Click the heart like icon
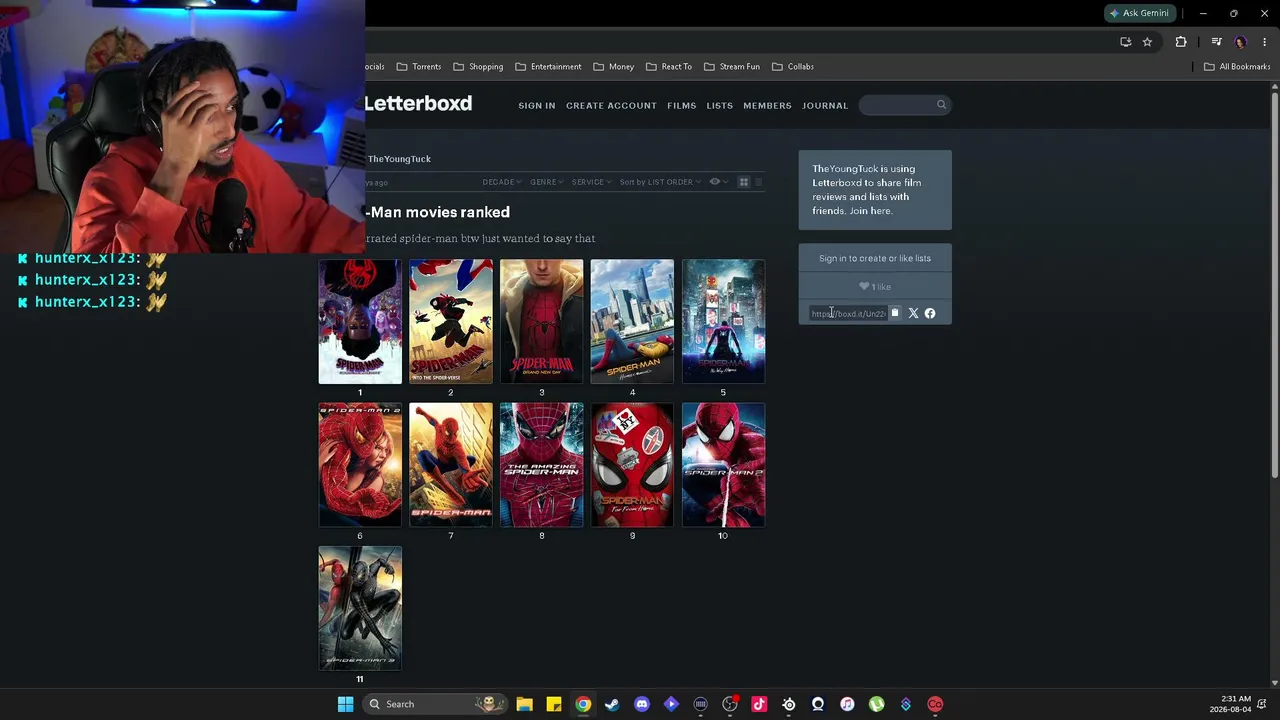The height and width of the screenshot is (720, 1280). pyautogui.click(x=864, y=286)
